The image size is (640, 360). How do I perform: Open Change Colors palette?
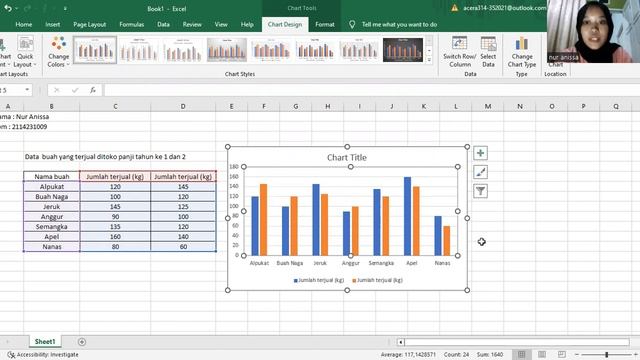click(x=58, y=52)
